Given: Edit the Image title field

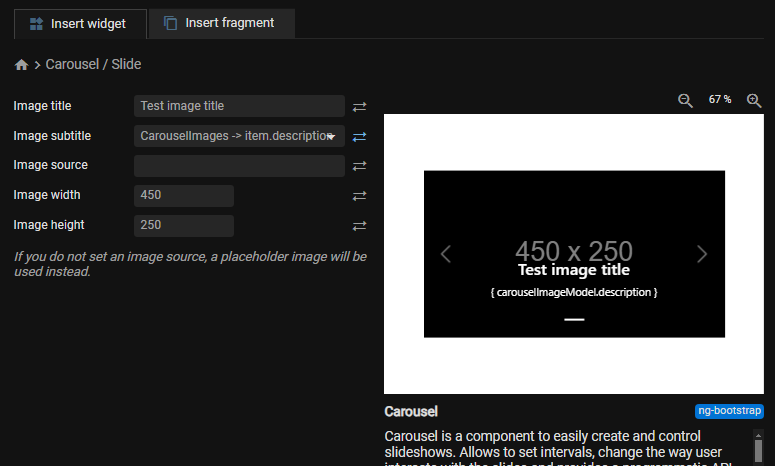Looking at the screenshot, I should click(x=239, y=106).
